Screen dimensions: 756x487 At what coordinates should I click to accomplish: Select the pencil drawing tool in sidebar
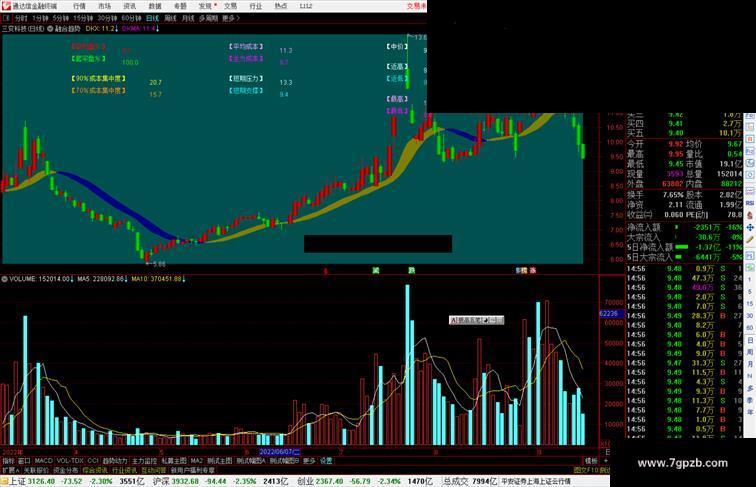[x=750, y=240]
